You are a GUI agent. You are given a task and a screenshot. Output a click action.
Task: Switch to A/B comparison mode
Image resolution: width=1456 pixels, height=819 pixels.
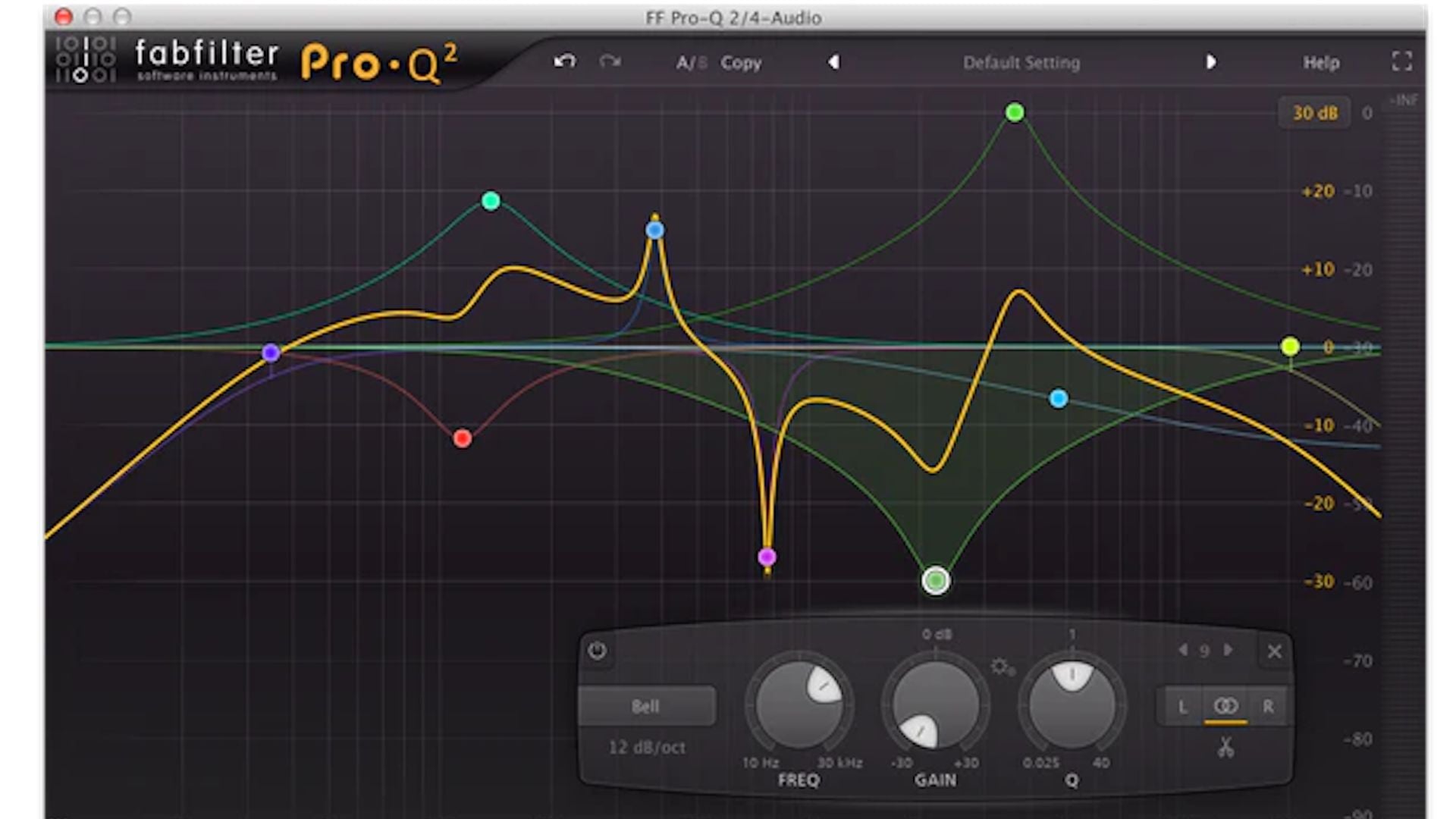(x=691, y=63)
